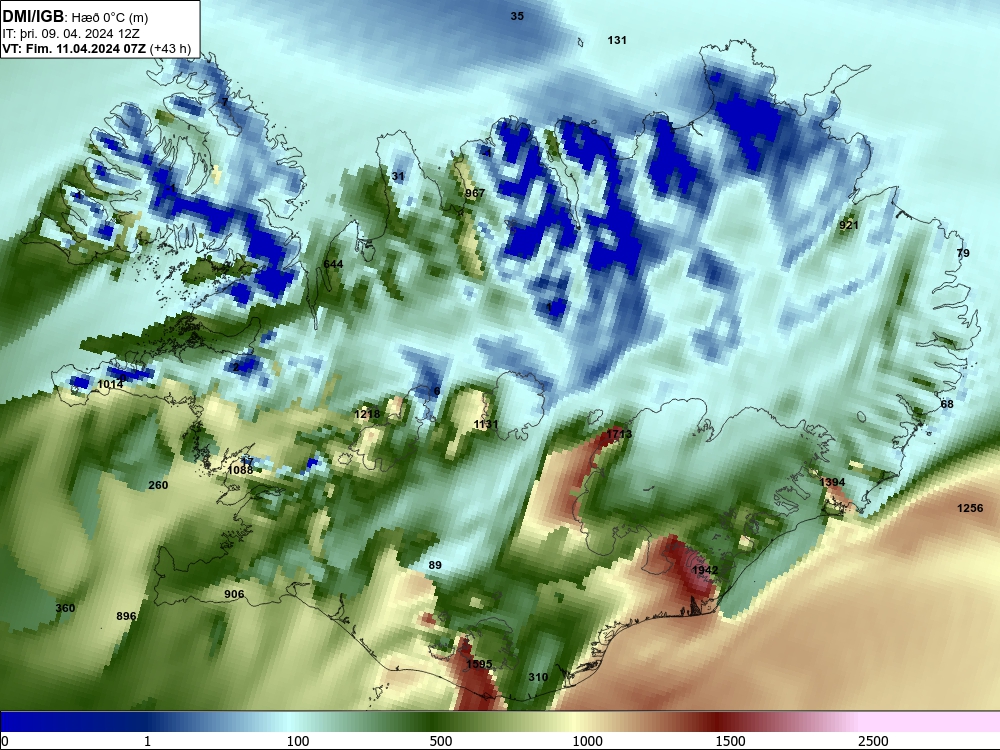Click the map value 644
This screenshot has height=750, width=1000.
(333, 264)
